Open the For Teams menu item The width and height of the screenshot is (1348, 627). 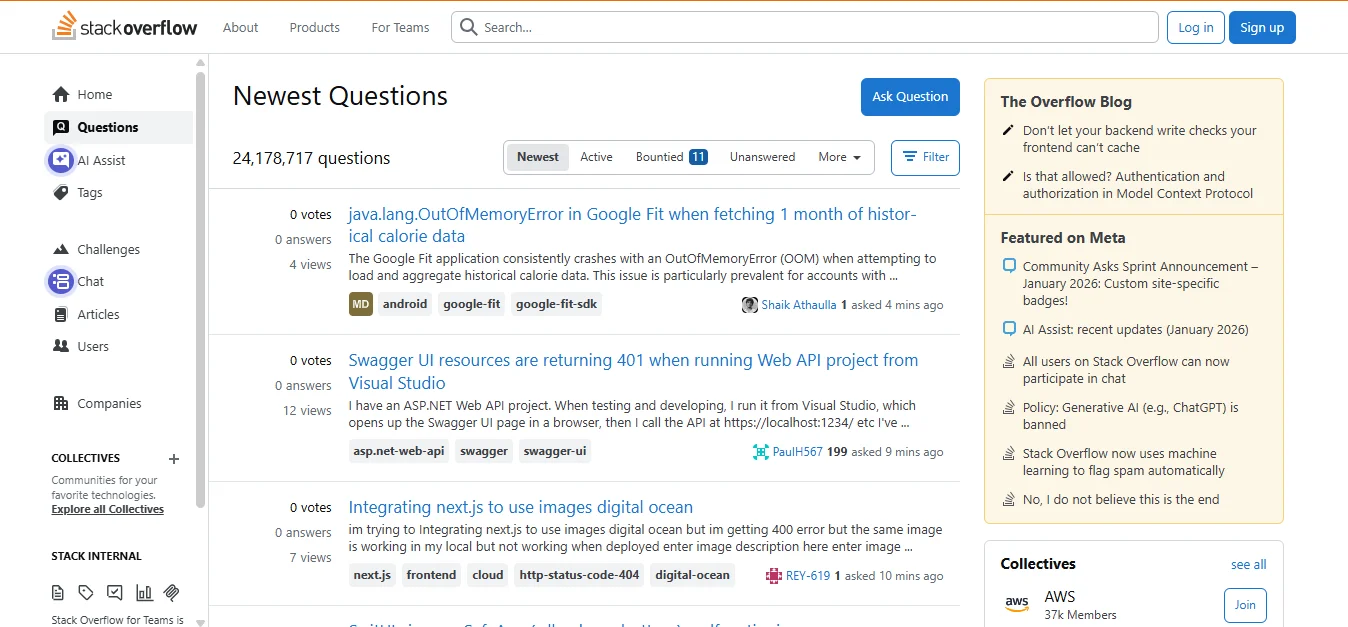pyautogui.click(x=399, y=27)
